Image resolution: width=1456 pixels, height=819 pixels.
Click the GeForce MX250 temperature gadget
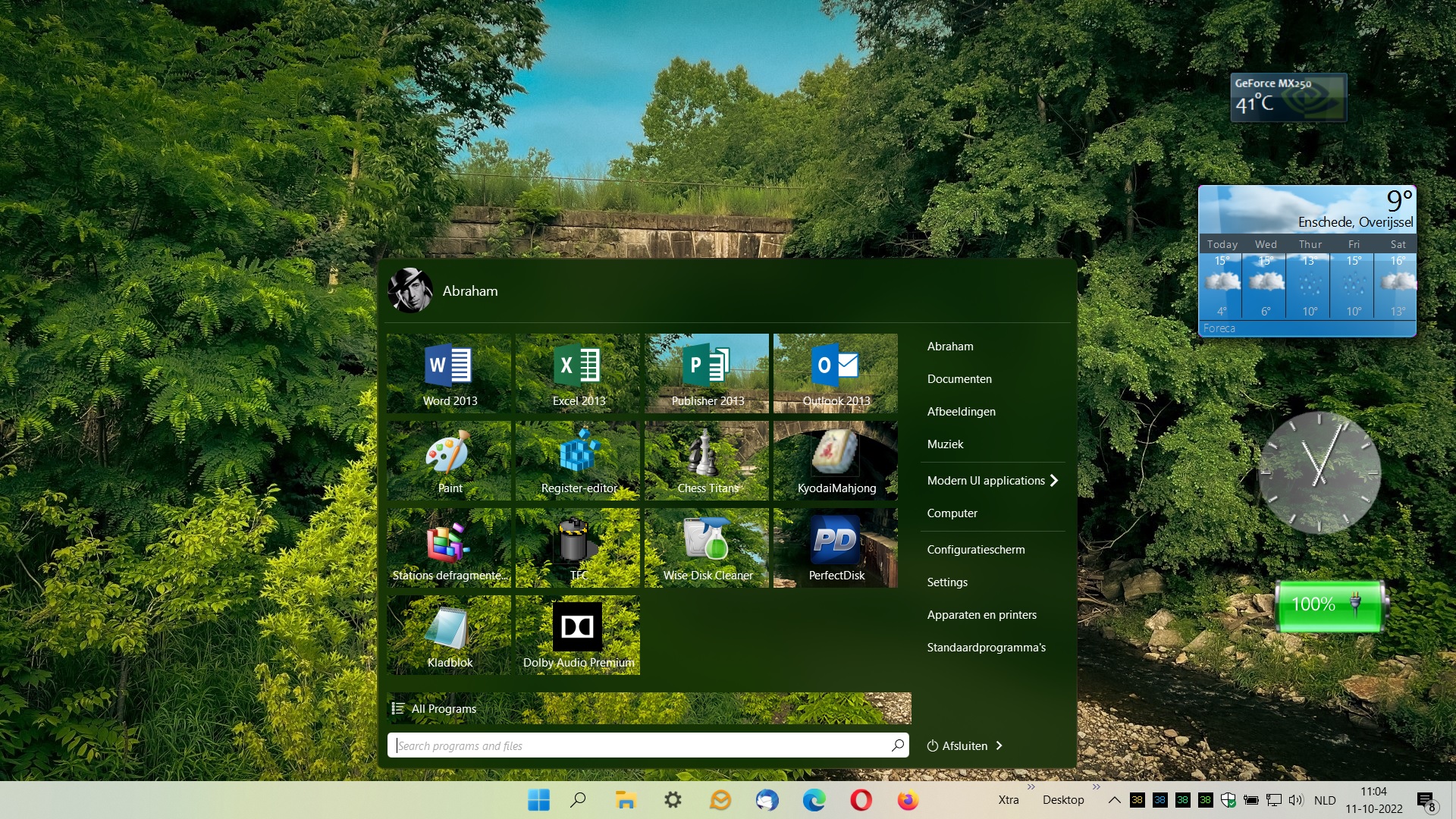click(x=1288, y=97)
